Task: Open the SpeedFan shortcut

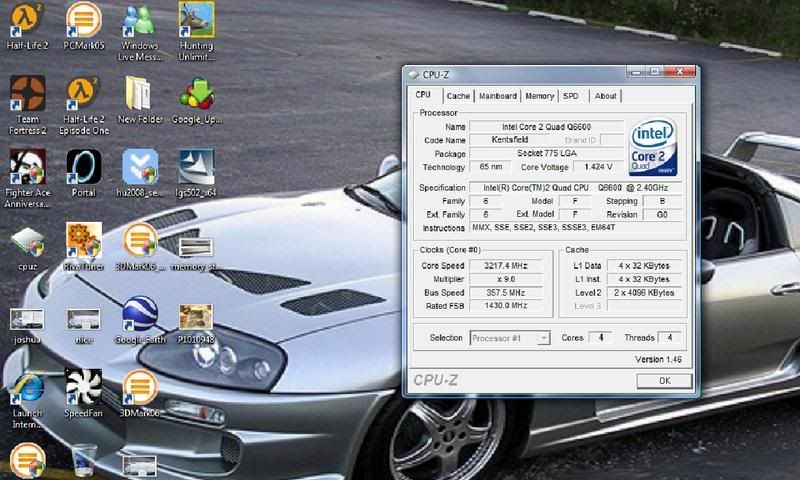Action: (x=84, y=394)
